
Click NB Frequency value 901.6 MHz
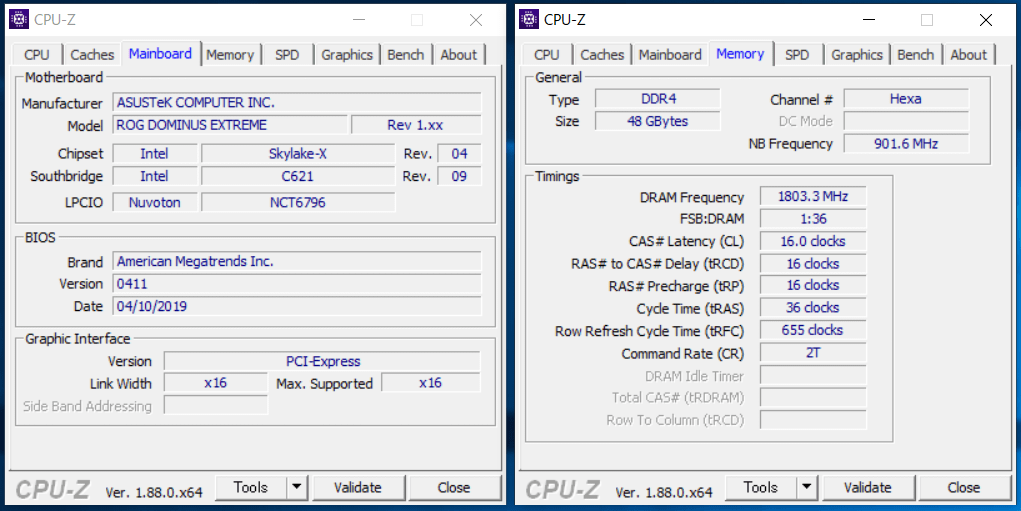click(x=906, y=143)
